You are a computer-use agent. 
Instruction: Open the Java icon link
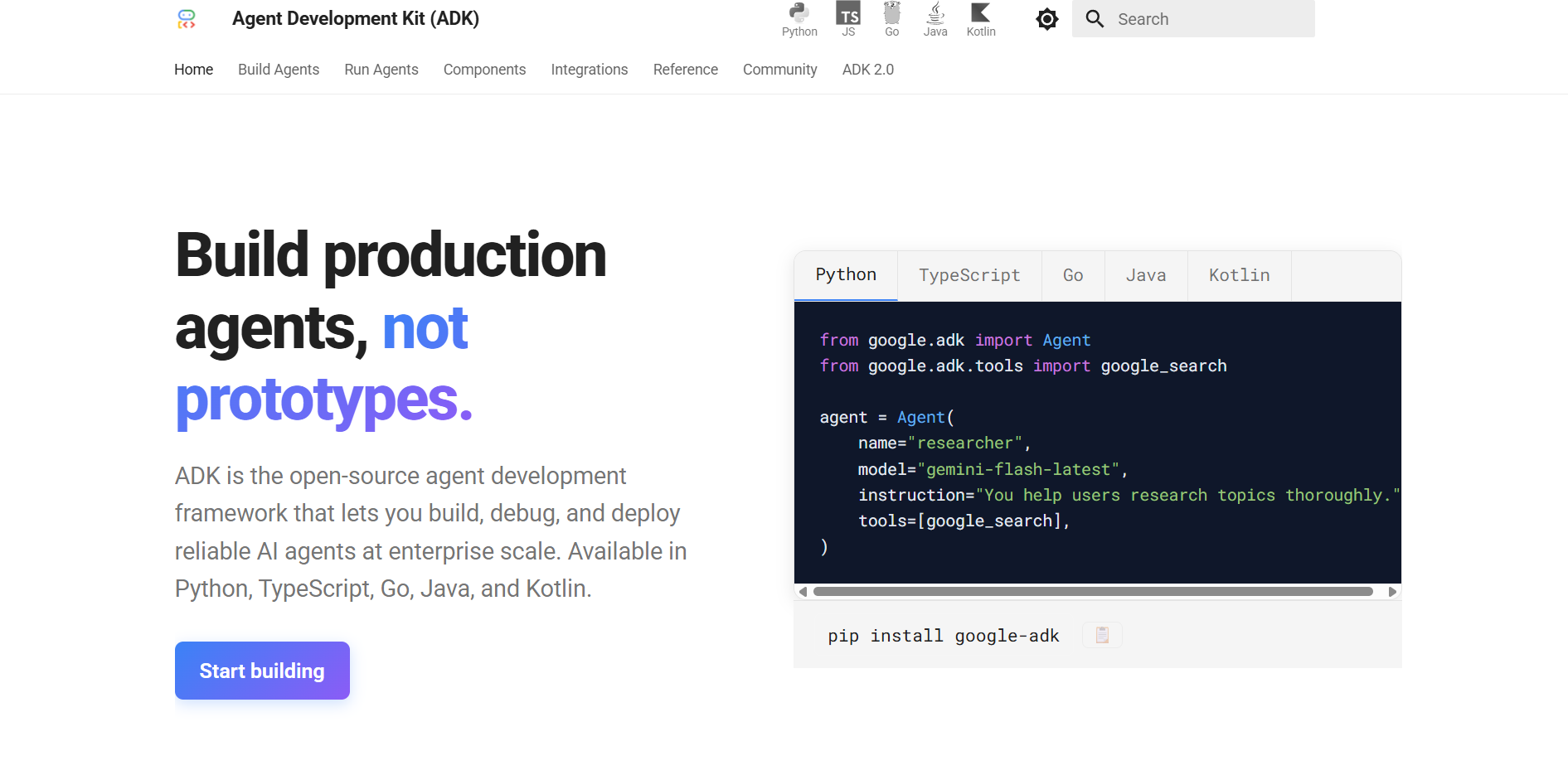pos(935,19)
